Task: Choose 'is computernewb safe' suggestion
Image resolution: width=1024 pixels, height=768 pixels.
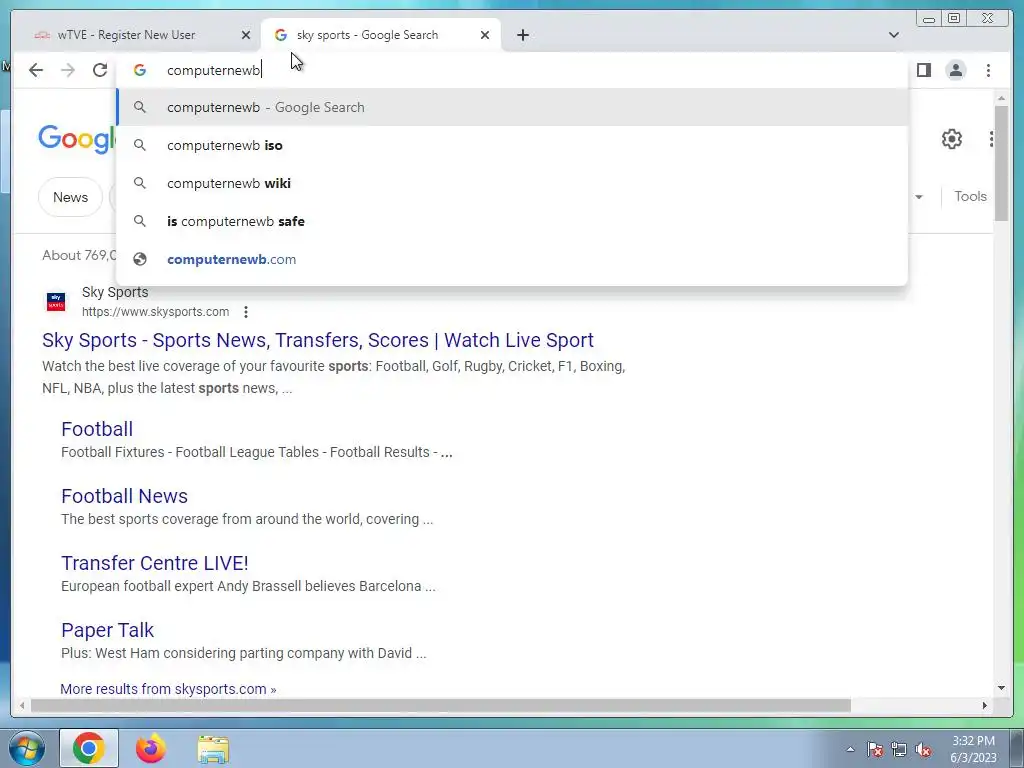Action: click(512, 221)
